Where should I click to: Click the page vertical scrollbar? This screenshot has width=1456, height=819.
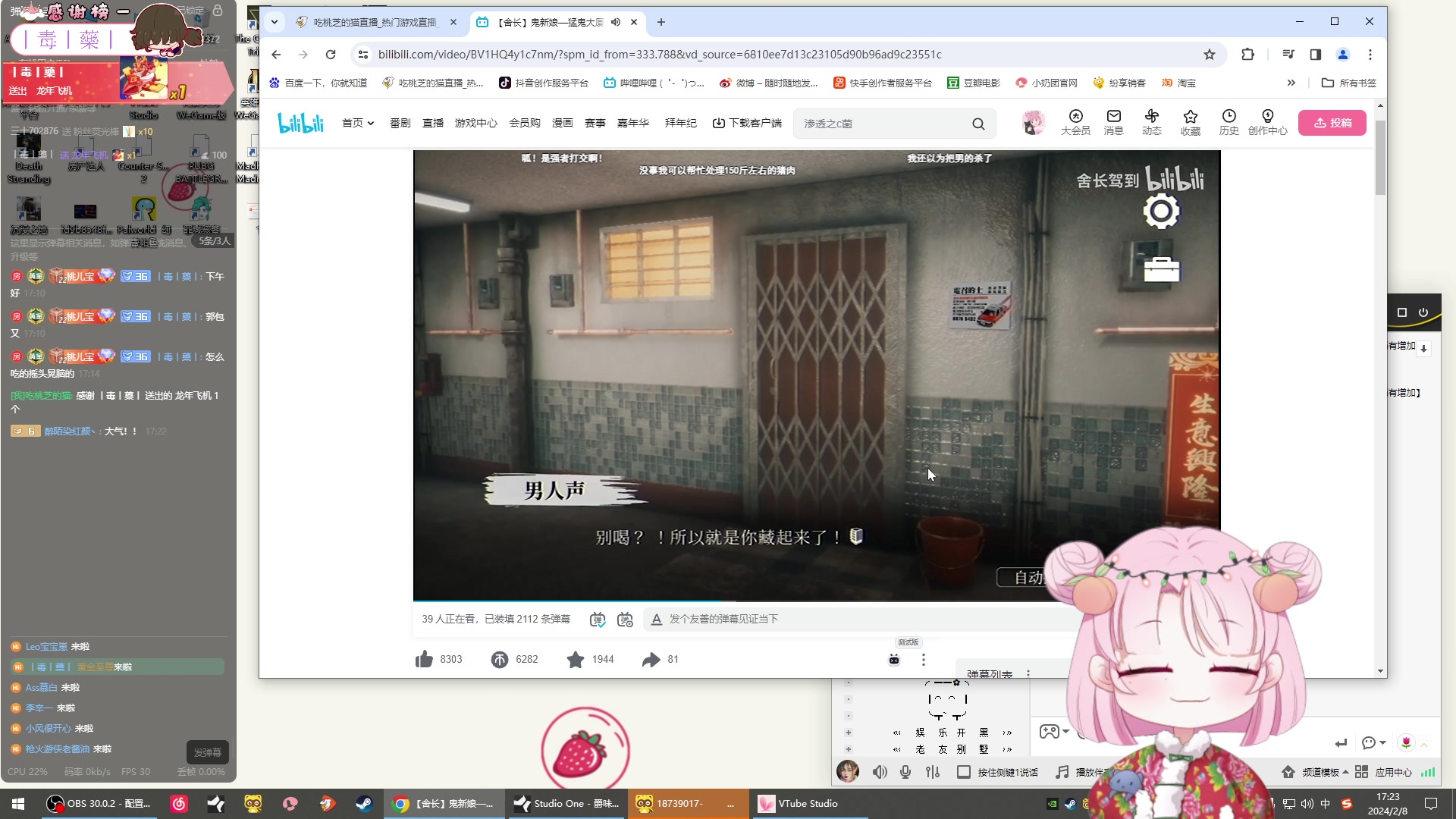click(1380, 159)
